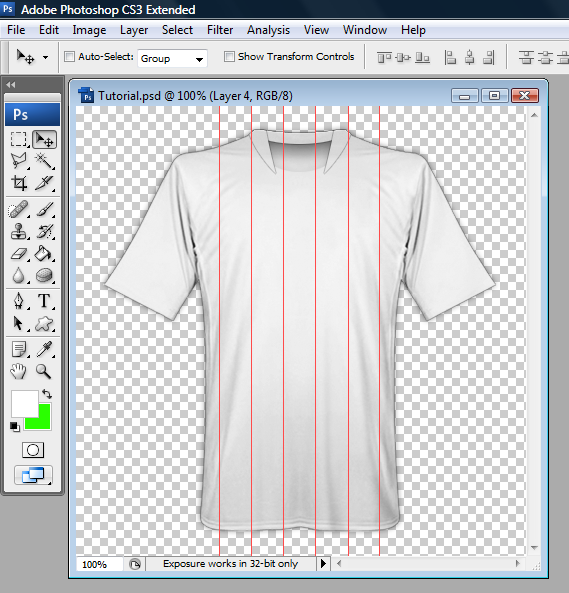Choose the Eyedropper tool
The height and width of the screenshot is (593, 569).
tap(44, 349)
